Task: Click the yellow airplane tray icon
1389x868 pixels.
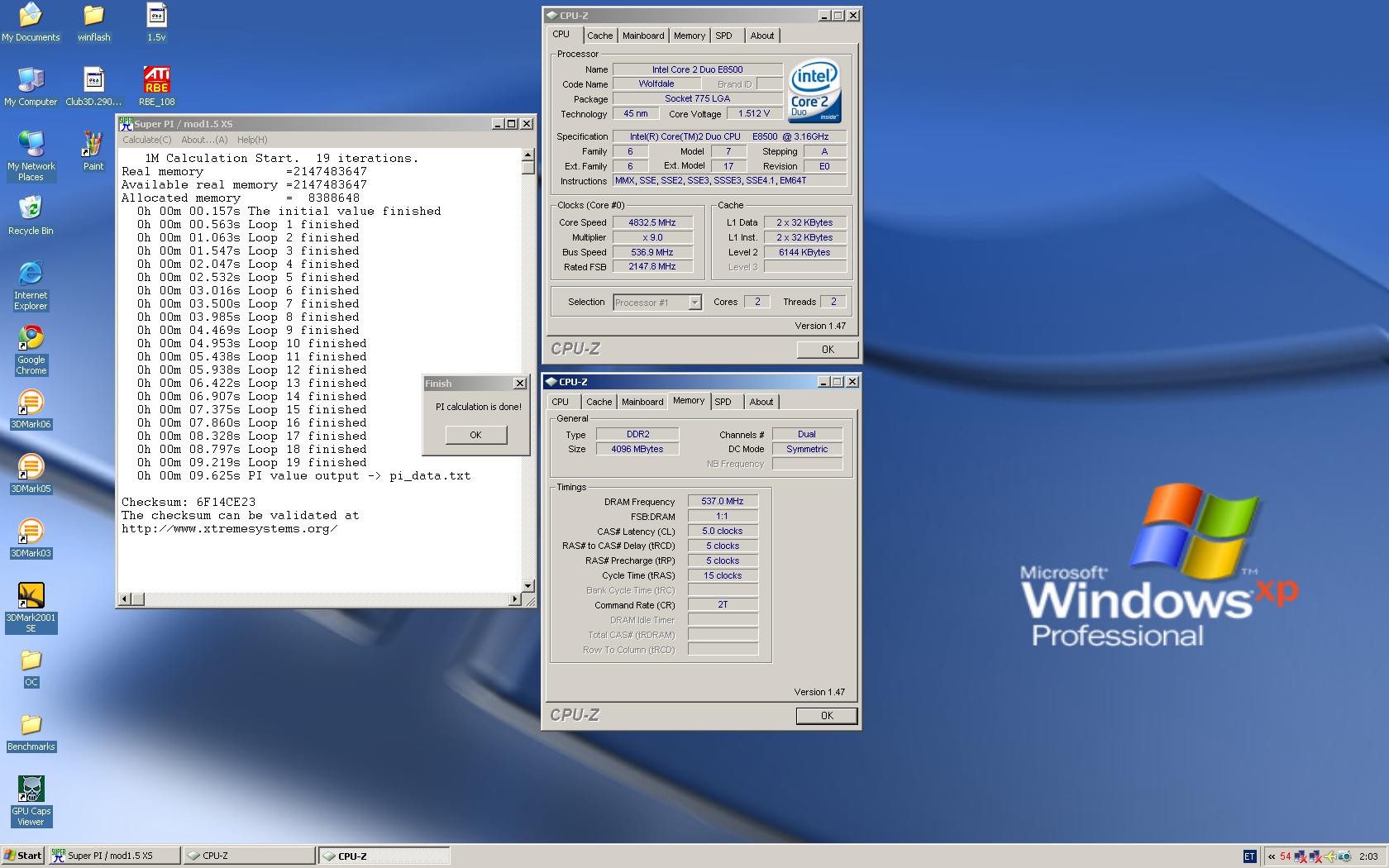Action: pos(1329,856)
